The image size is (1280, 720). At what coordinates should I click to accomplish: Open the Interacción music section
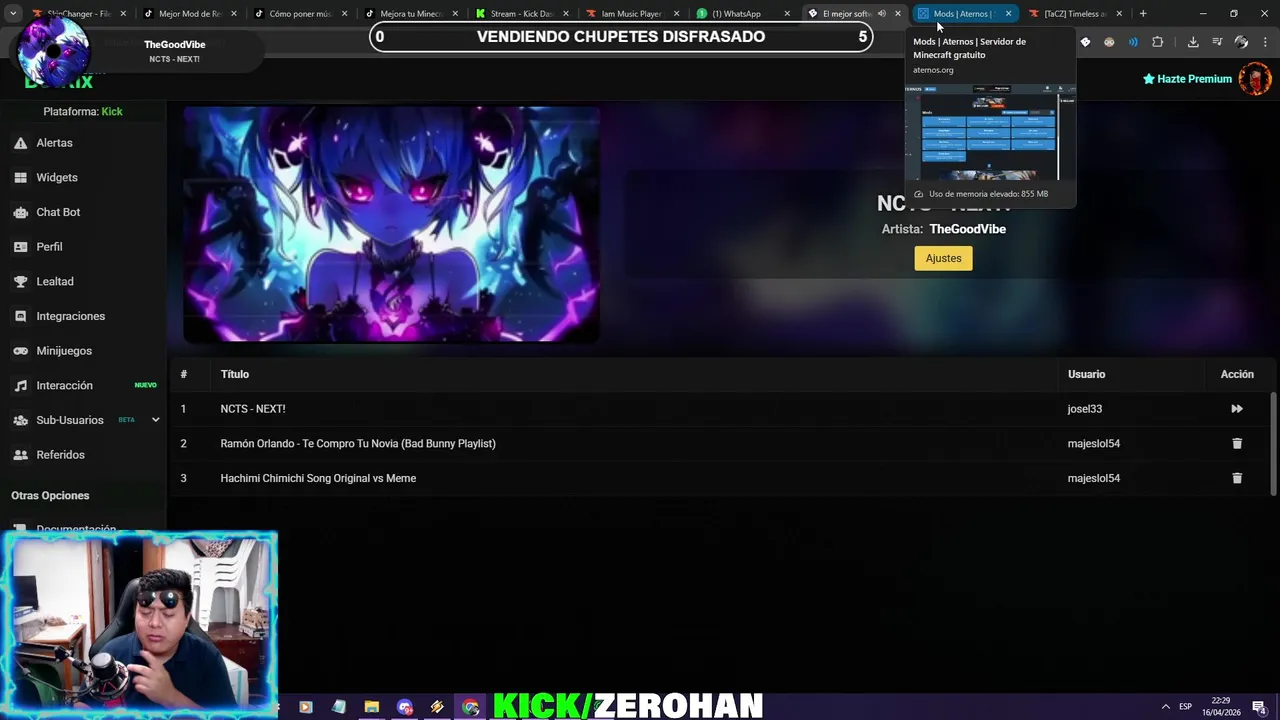[64, 385]
